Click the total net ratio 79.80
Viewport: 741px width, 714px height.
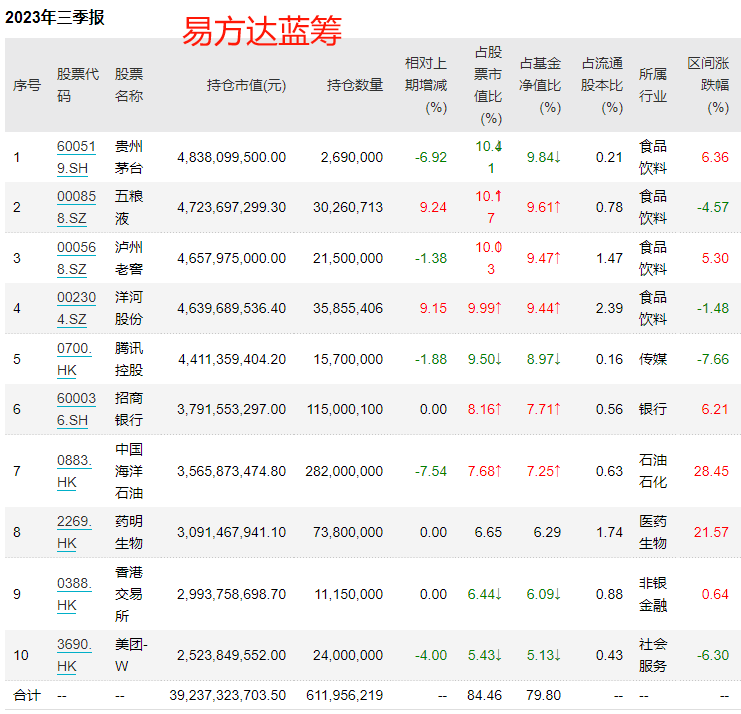543,696
